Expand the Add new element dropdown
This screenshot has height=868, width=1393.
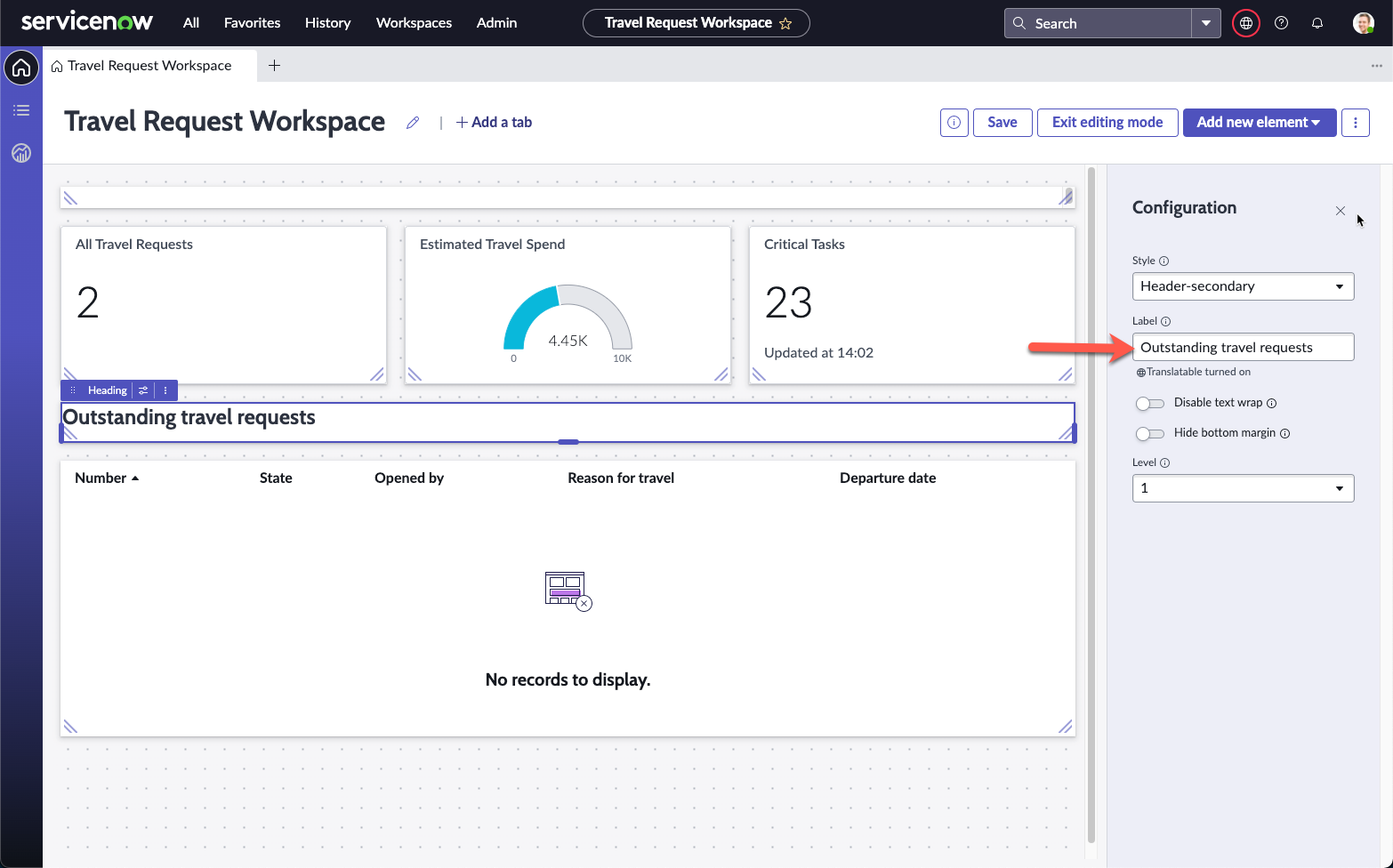tap(1259, 123)
